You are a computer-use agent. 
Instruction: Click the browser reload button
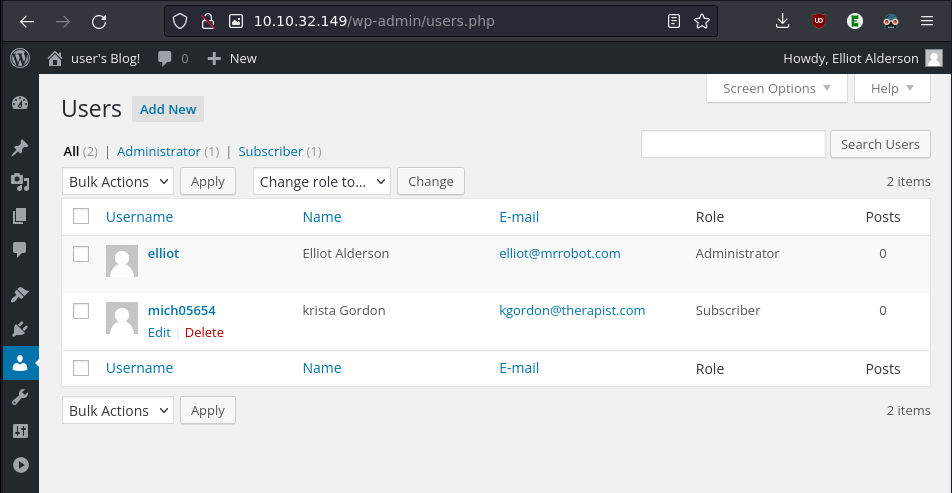99,21
